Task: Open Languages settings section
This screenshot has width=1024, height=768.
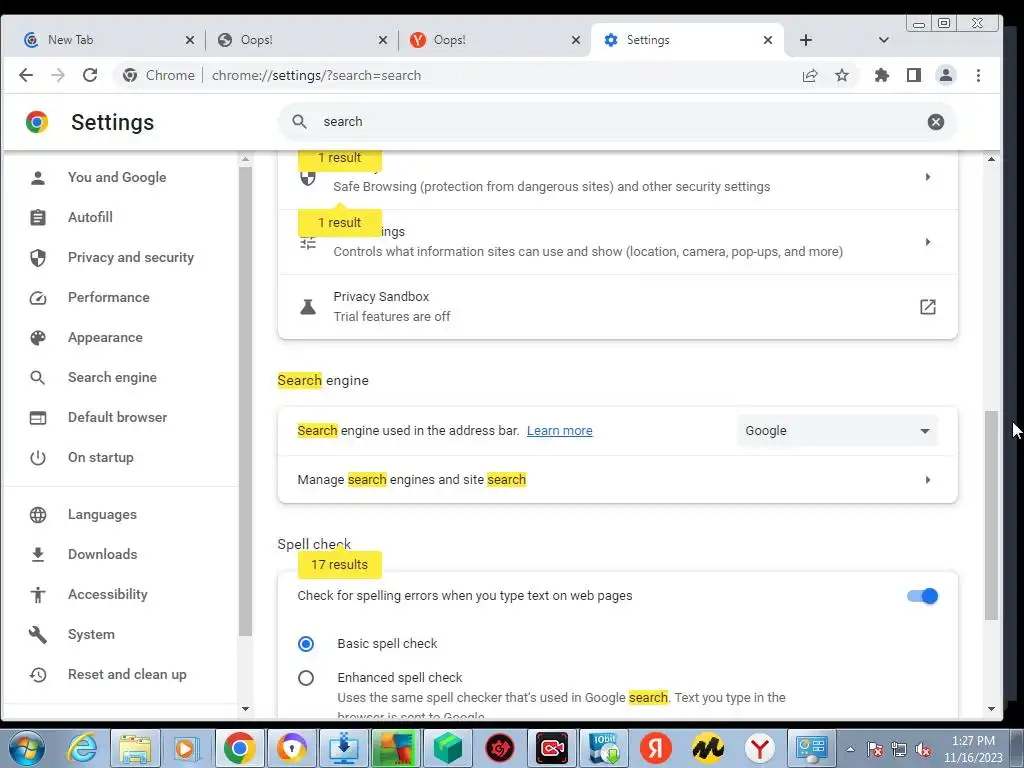Action: [x=102, y=515]
